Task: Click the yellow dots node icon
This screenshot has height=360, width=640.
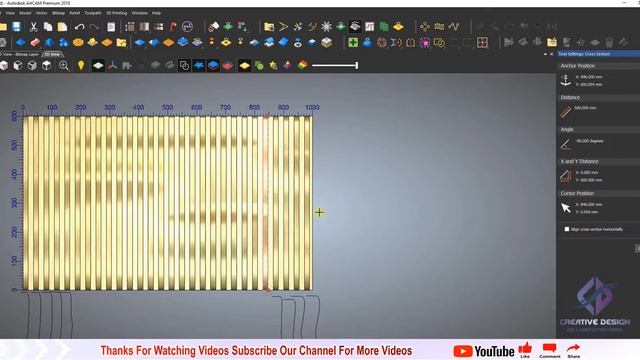Action: point(425,27)
